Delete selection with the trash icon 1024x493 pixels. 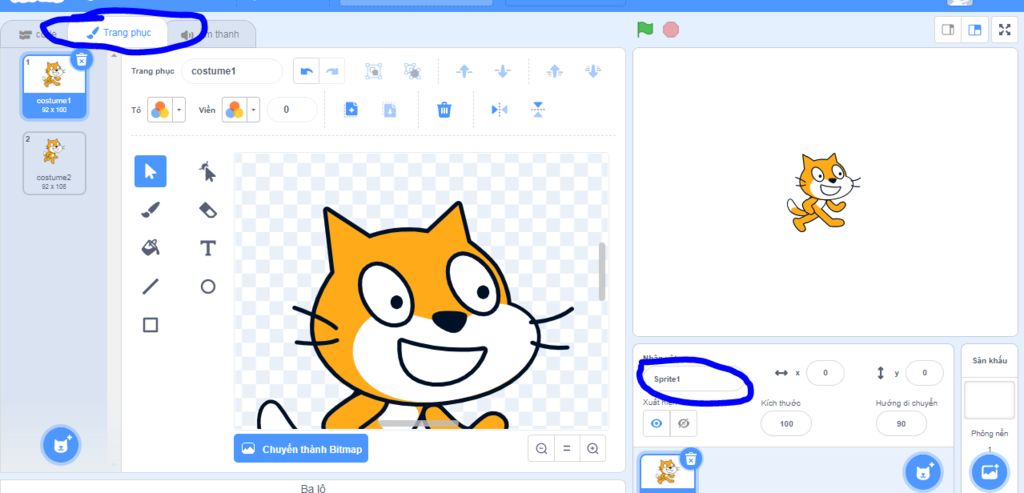[444, 110]
